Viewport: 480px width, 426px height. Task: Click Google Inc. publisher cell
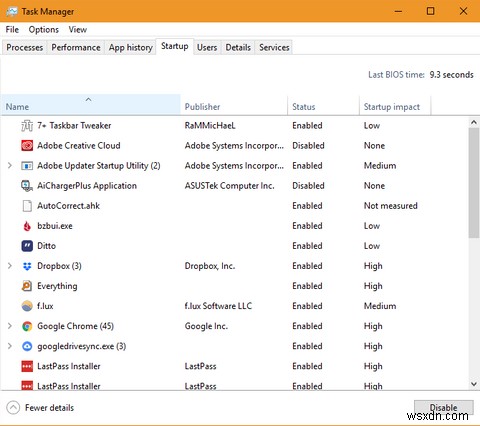pos(206,326)
